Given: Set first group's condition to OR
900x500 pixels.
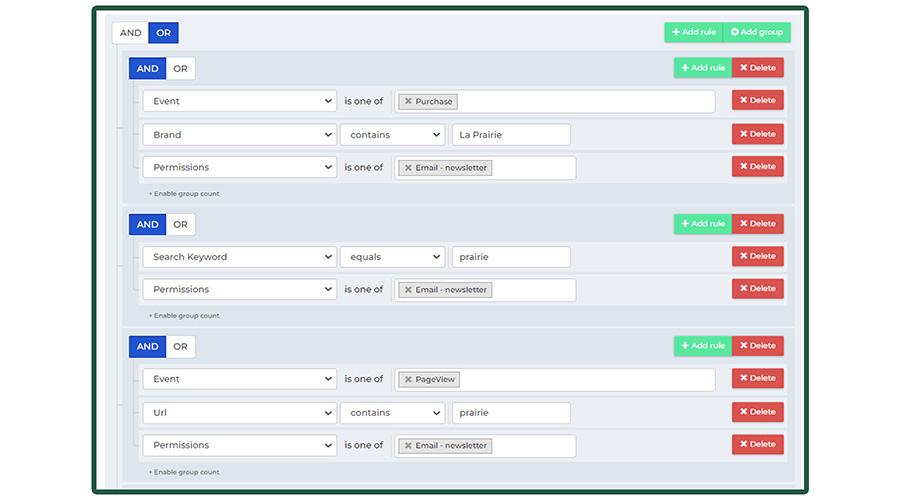Looking at the screenshot, I should click(180, 69).
